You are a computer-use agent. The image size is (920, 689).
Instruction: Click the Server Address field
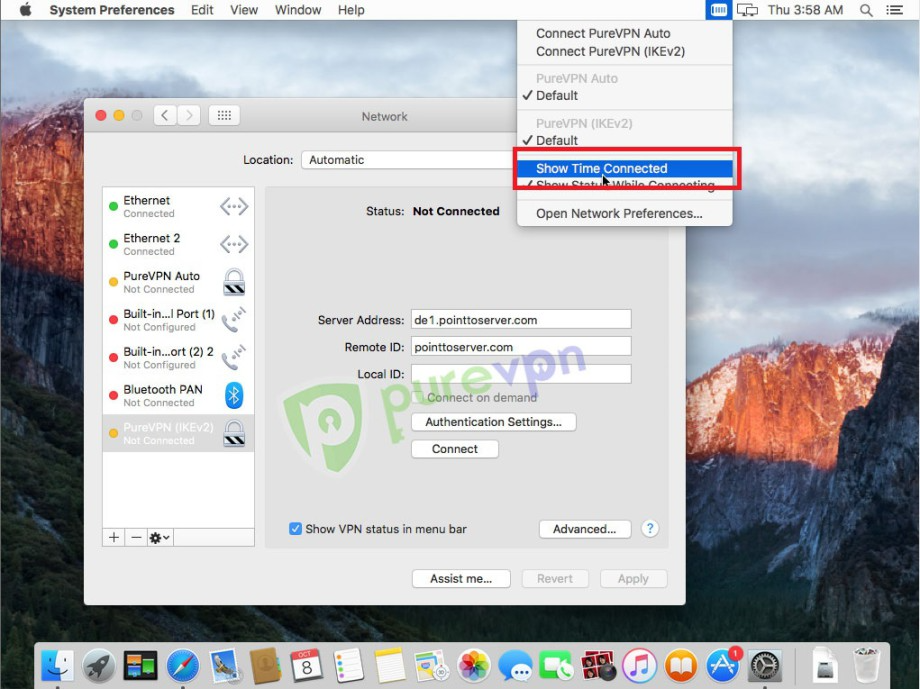pos(521,320)
